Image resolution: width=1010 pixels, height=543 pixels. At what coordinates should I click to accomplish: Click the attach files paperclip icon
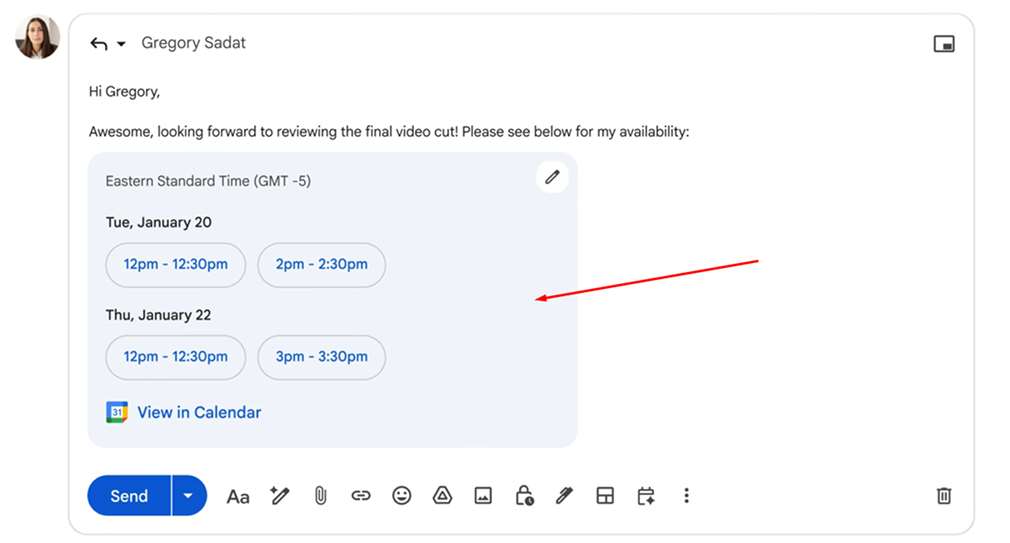[x=320, y=496]
